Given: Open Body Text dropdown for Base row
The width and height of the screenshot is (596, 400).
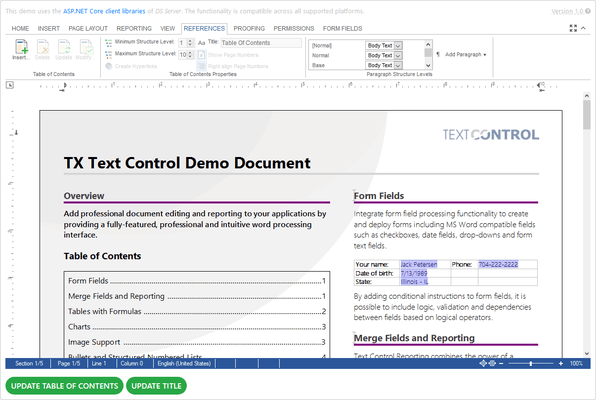Looking at the screenshot, I should [x=398, y=65].
